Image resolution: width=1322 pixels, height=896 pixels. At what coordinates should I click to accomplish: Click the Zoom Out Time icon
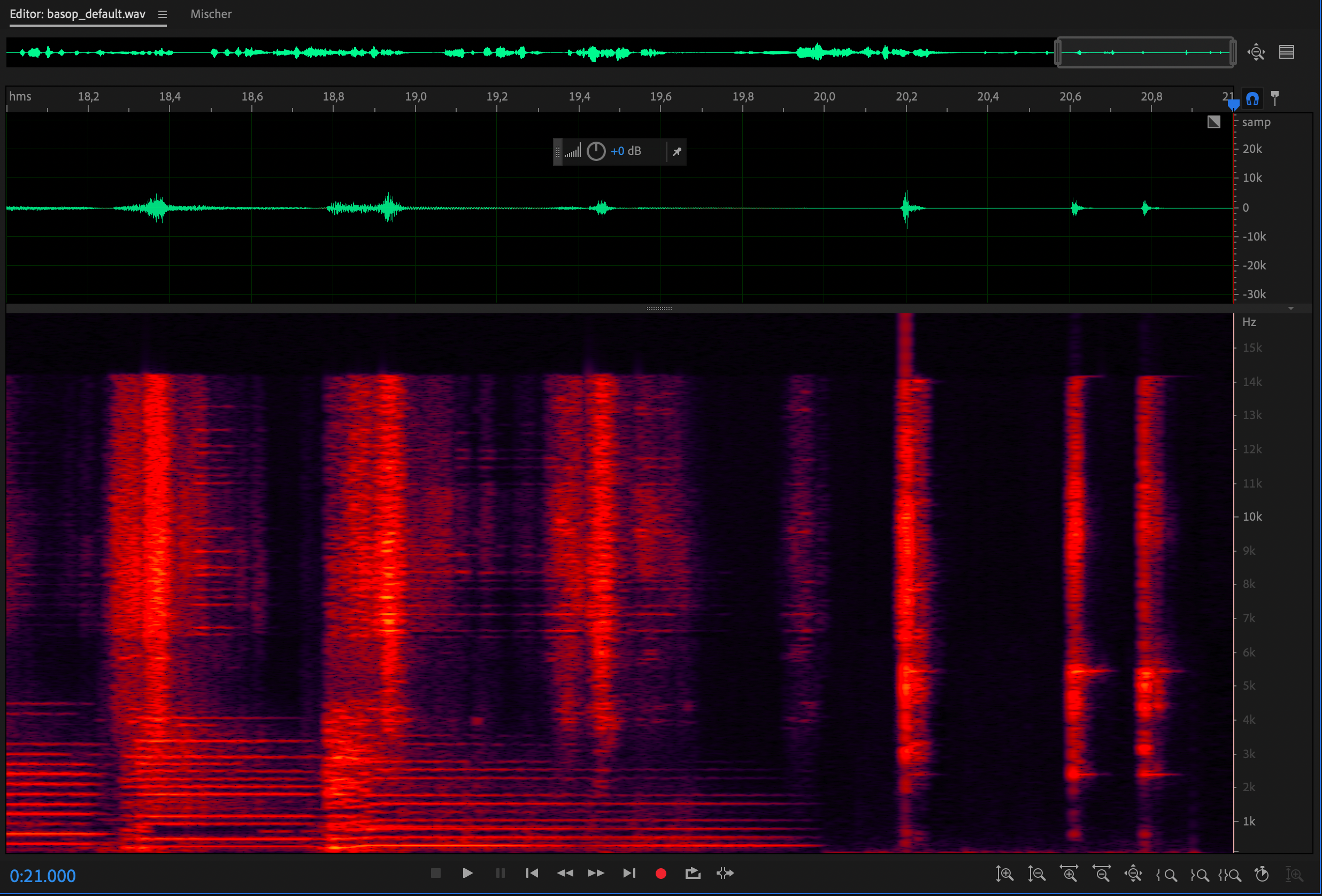point(1101,874)
